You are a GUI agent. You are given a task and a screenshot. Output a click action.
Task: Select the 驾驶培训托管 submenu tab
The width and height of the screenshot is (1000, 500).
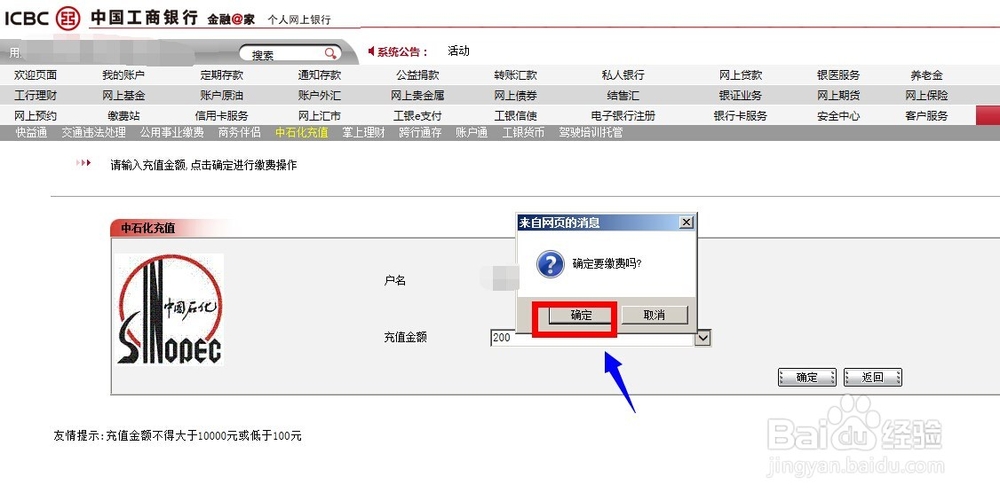coord(591,133)
